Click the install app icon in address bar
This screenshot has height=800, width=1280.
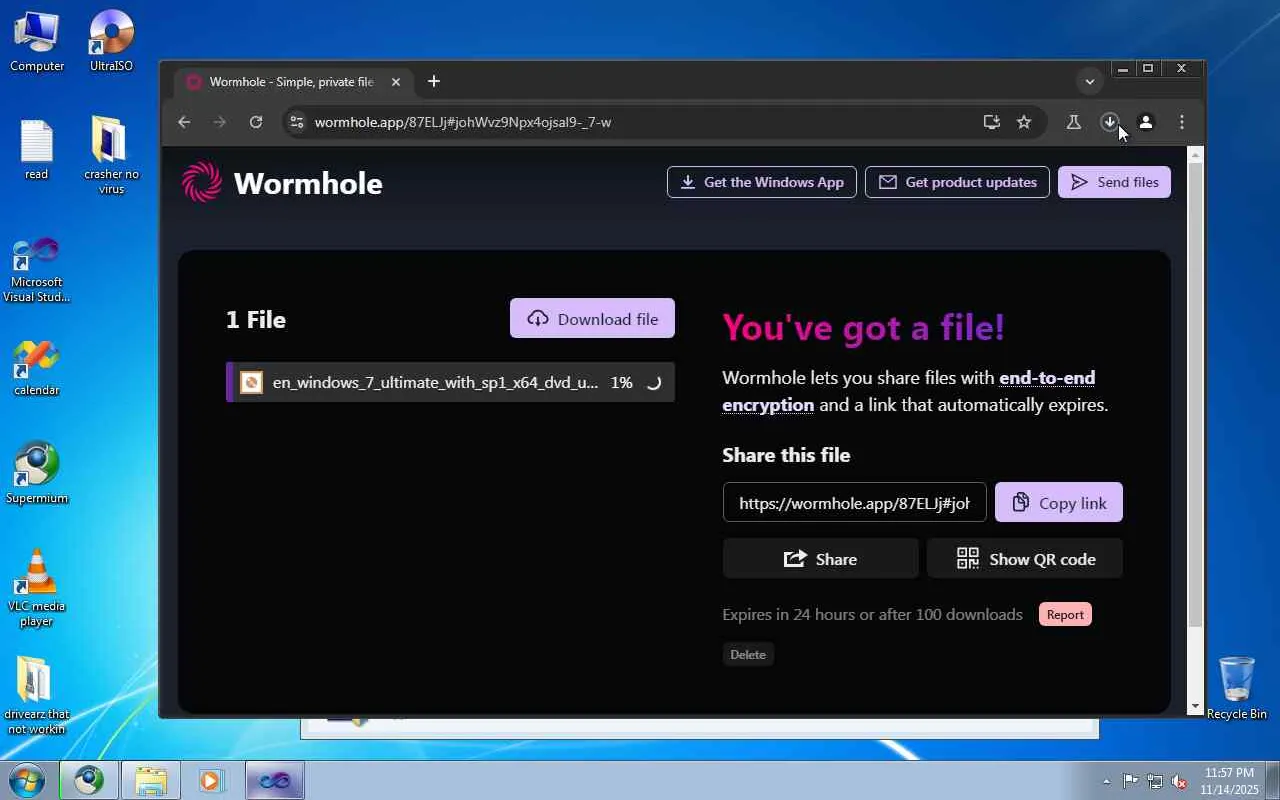[992, 122]
